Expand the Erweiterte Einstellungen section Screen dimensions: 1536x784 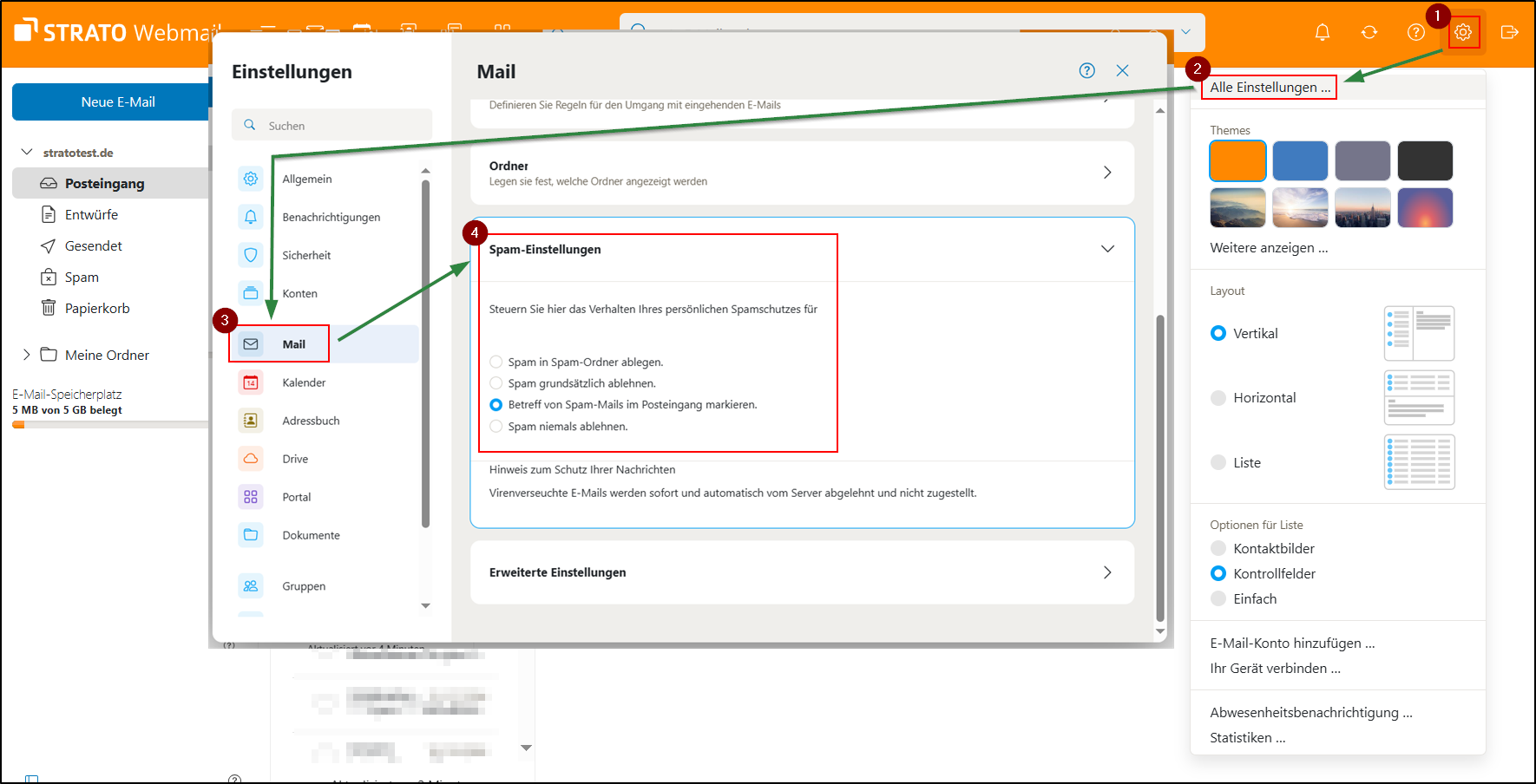pyautogui.click(x=1107, y=572)
